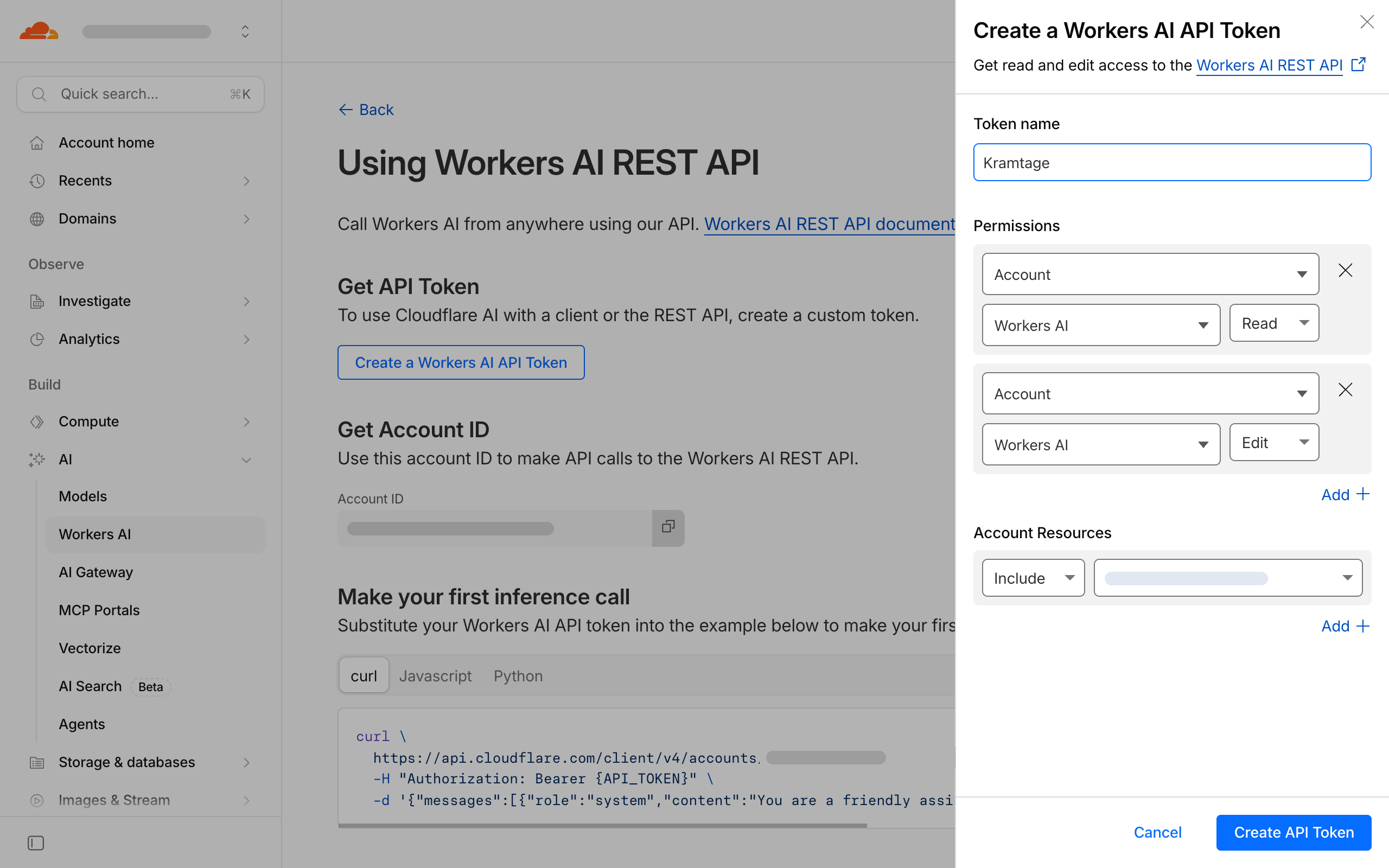Screen dimensions: 1389x868
Task: Expand the Recents chevron
Action: point(246,181)
